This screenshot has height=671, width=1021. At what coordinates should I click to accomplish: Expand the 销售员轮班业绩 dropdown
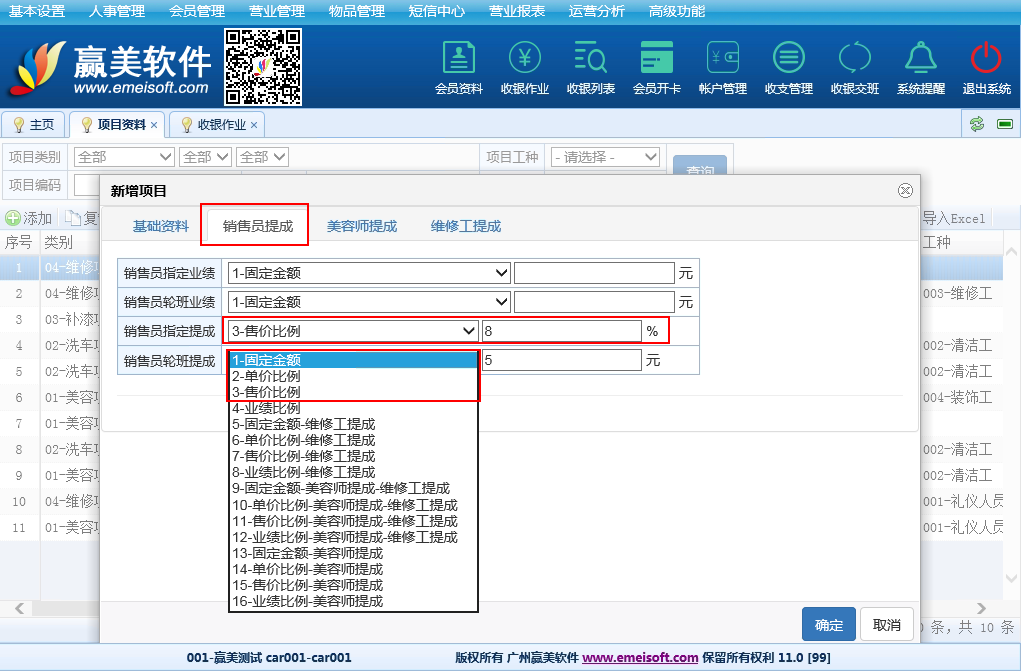[x=369, y=302]
